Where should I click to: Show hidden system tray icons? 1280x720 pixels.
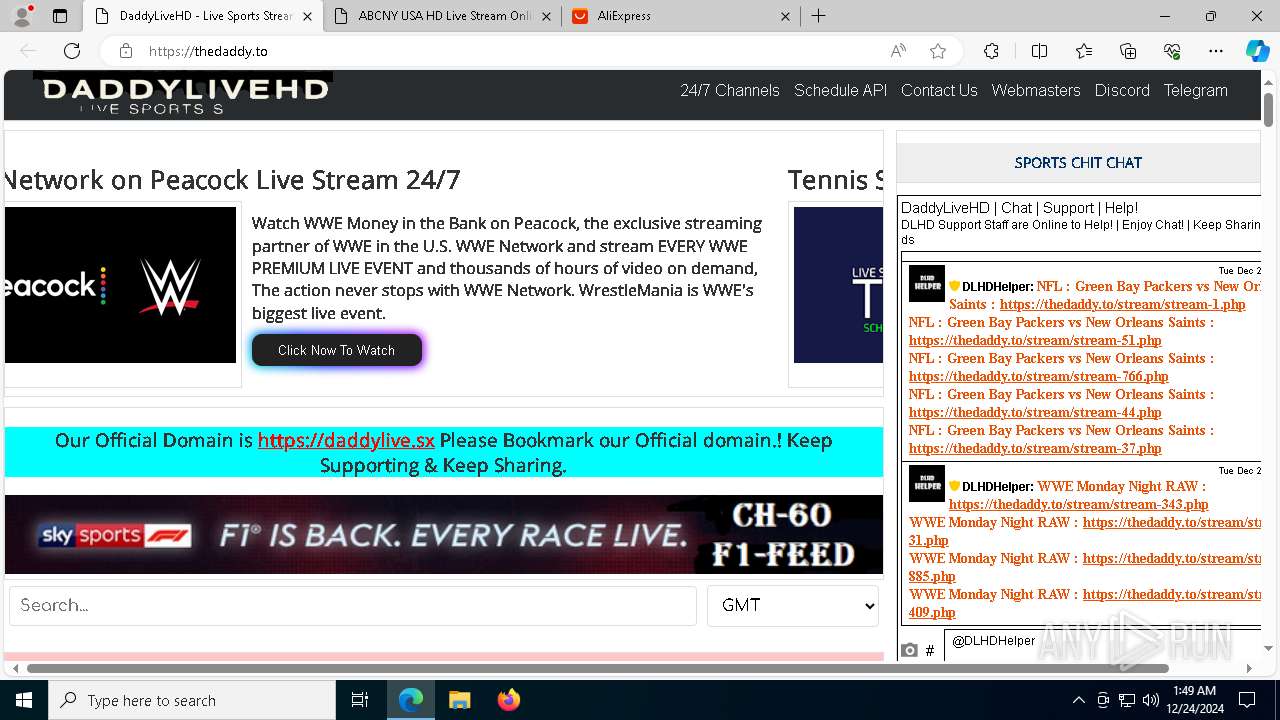tap(1078, 700)
